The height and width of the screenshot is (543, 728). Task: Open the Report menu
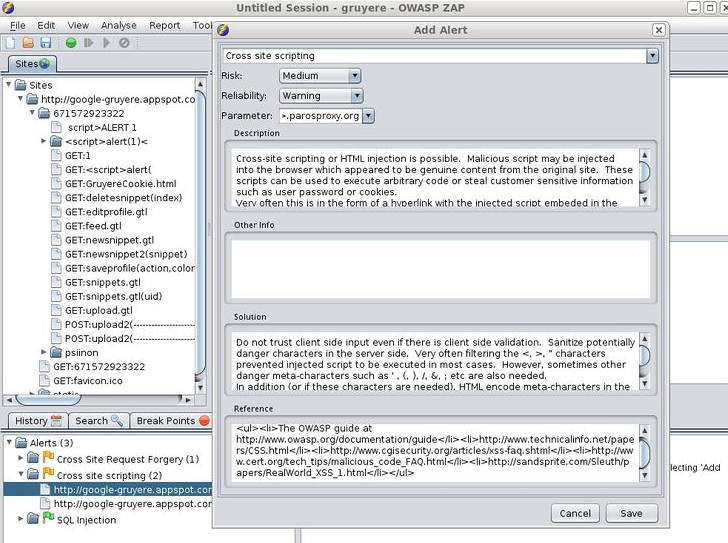tap(164, 26)
